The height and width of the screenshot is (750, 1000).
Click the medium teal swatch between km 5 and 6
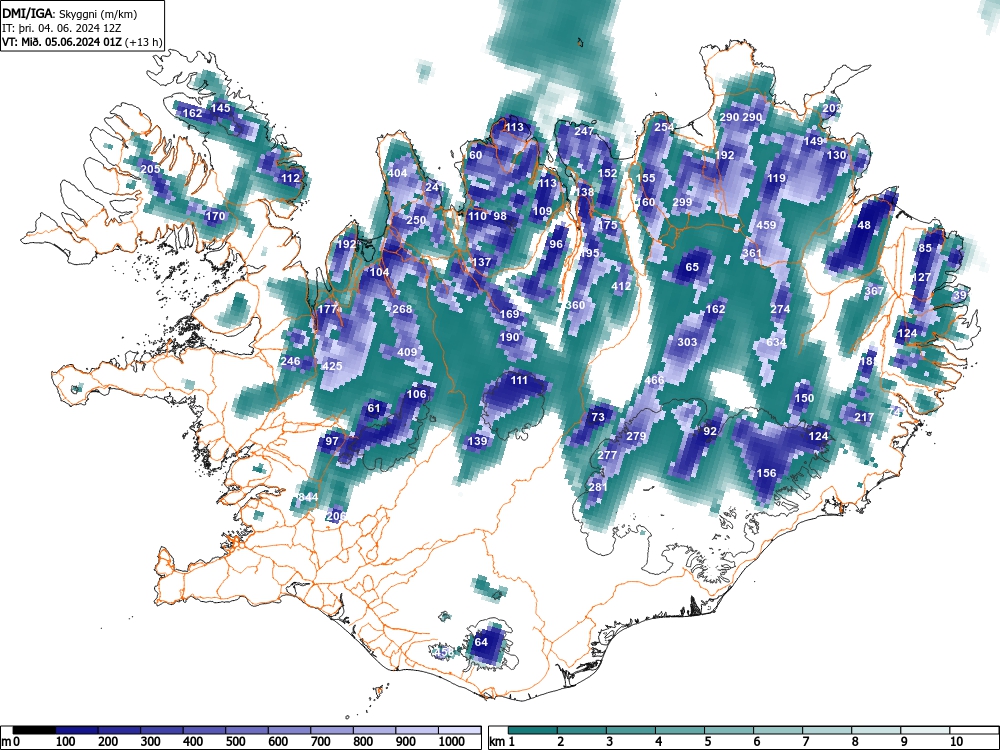(730, 730)
